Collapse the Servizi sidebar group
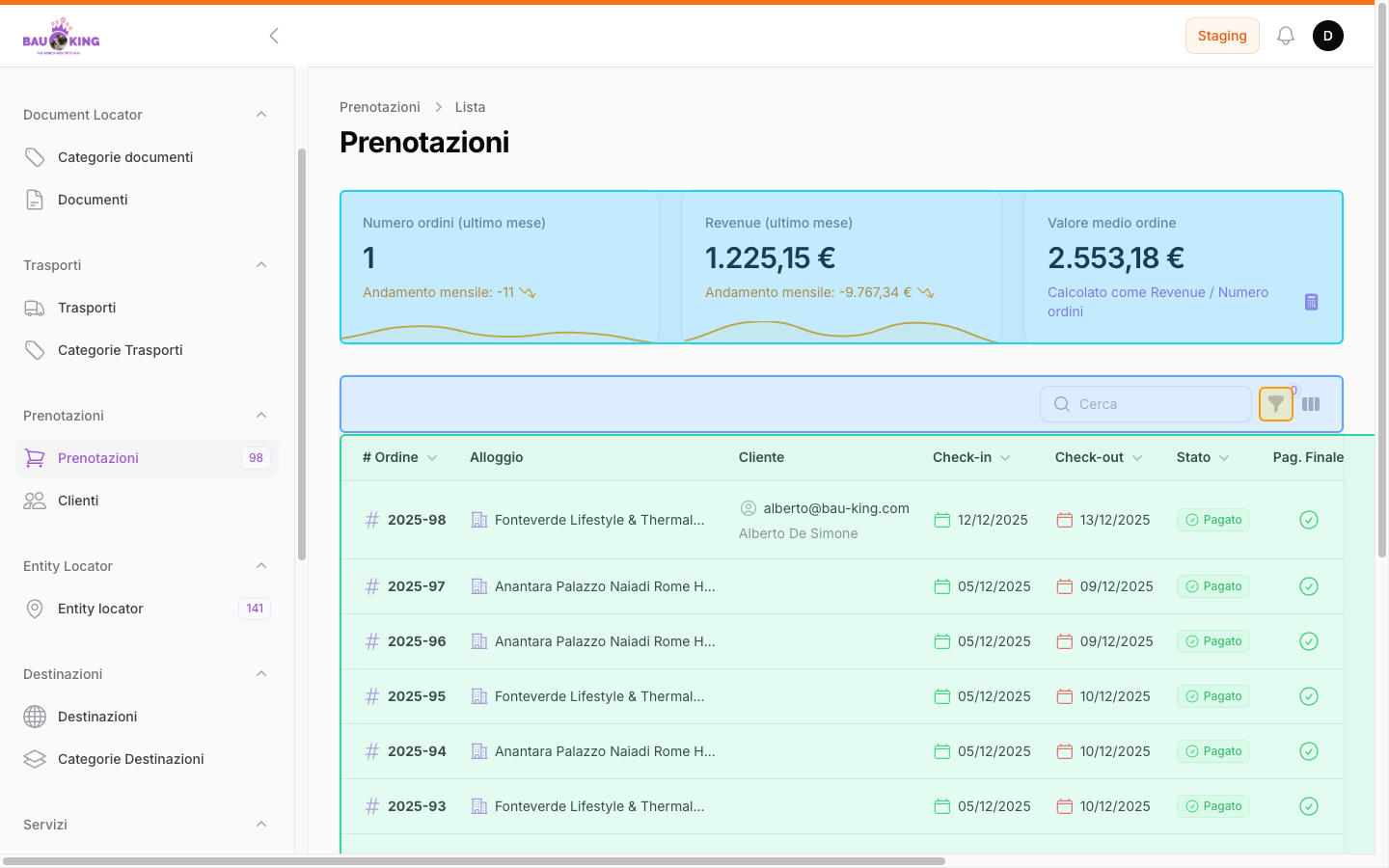1389x868 pixels. click(261, 825)
